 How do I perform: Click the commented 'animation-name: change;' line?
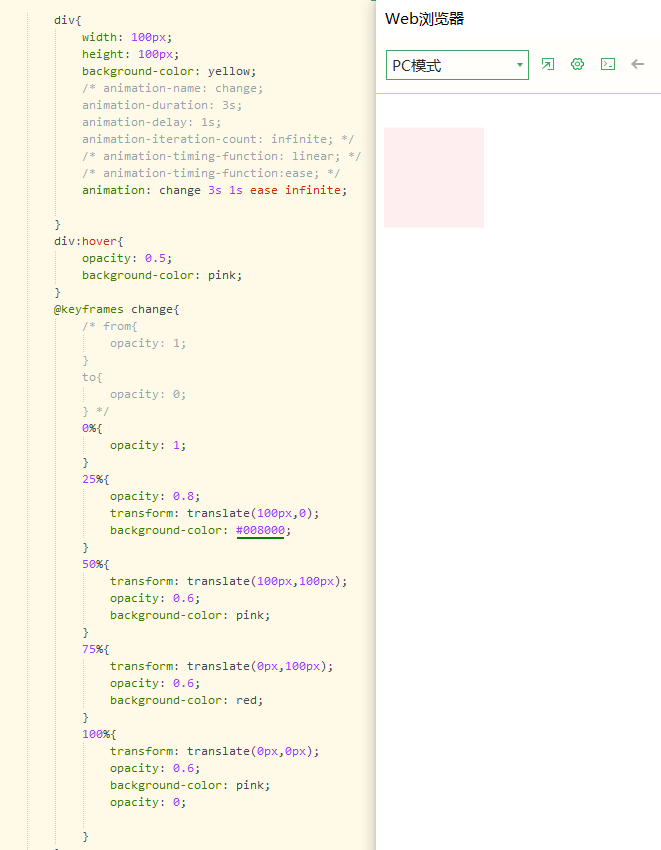point(172,88)
